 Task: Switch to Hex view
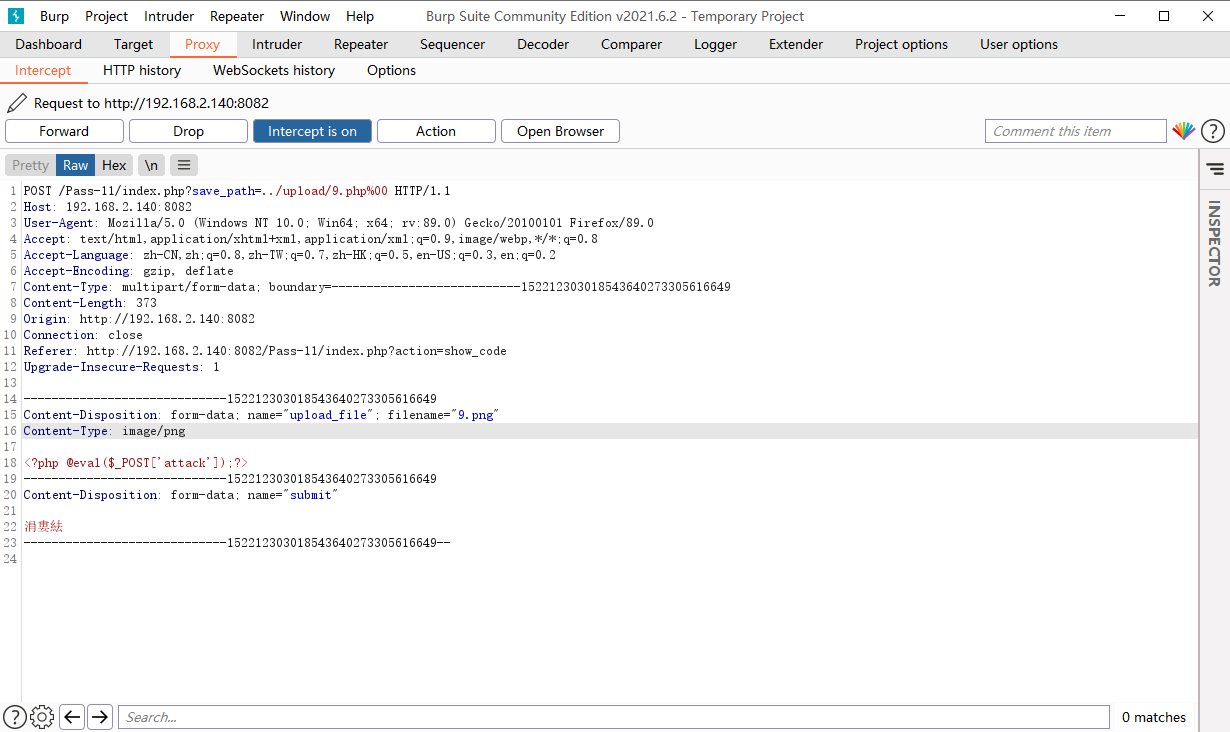(114, 165)
